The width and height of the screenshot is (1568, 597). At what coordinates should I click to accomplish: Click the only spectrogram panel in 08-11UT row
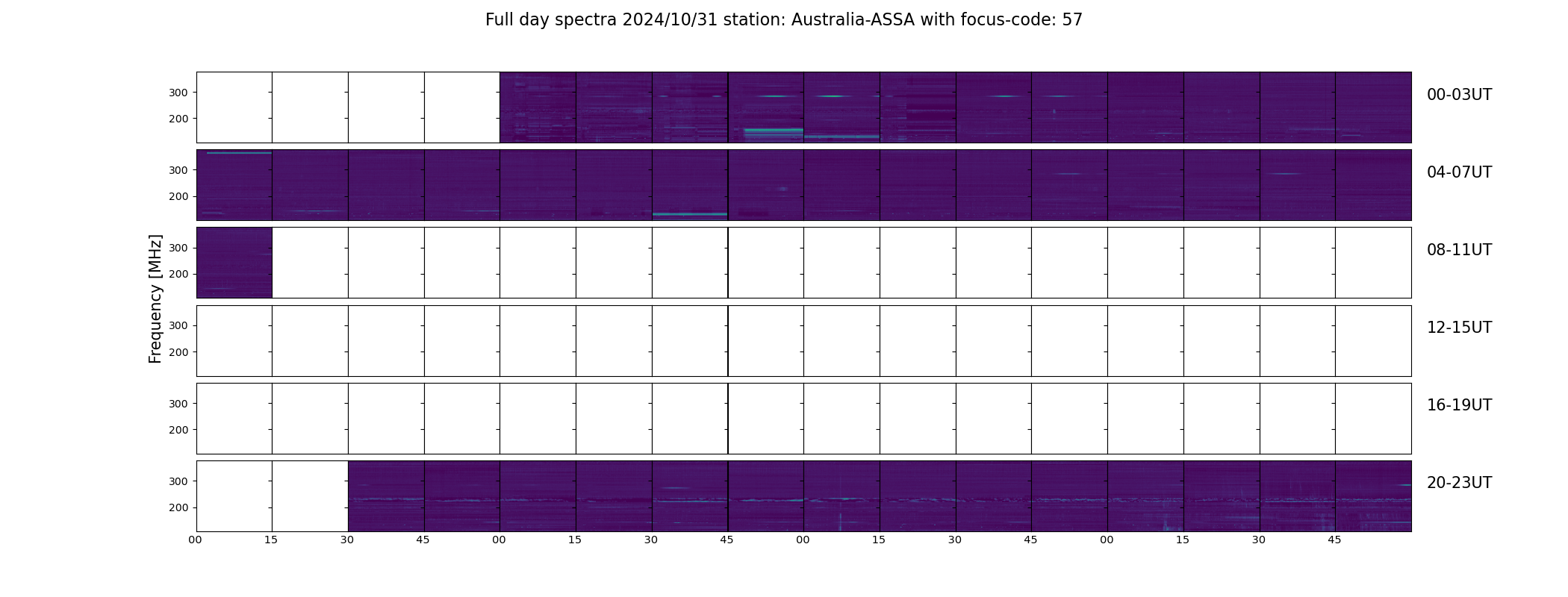pyautogui.click(x=234, y=263)
